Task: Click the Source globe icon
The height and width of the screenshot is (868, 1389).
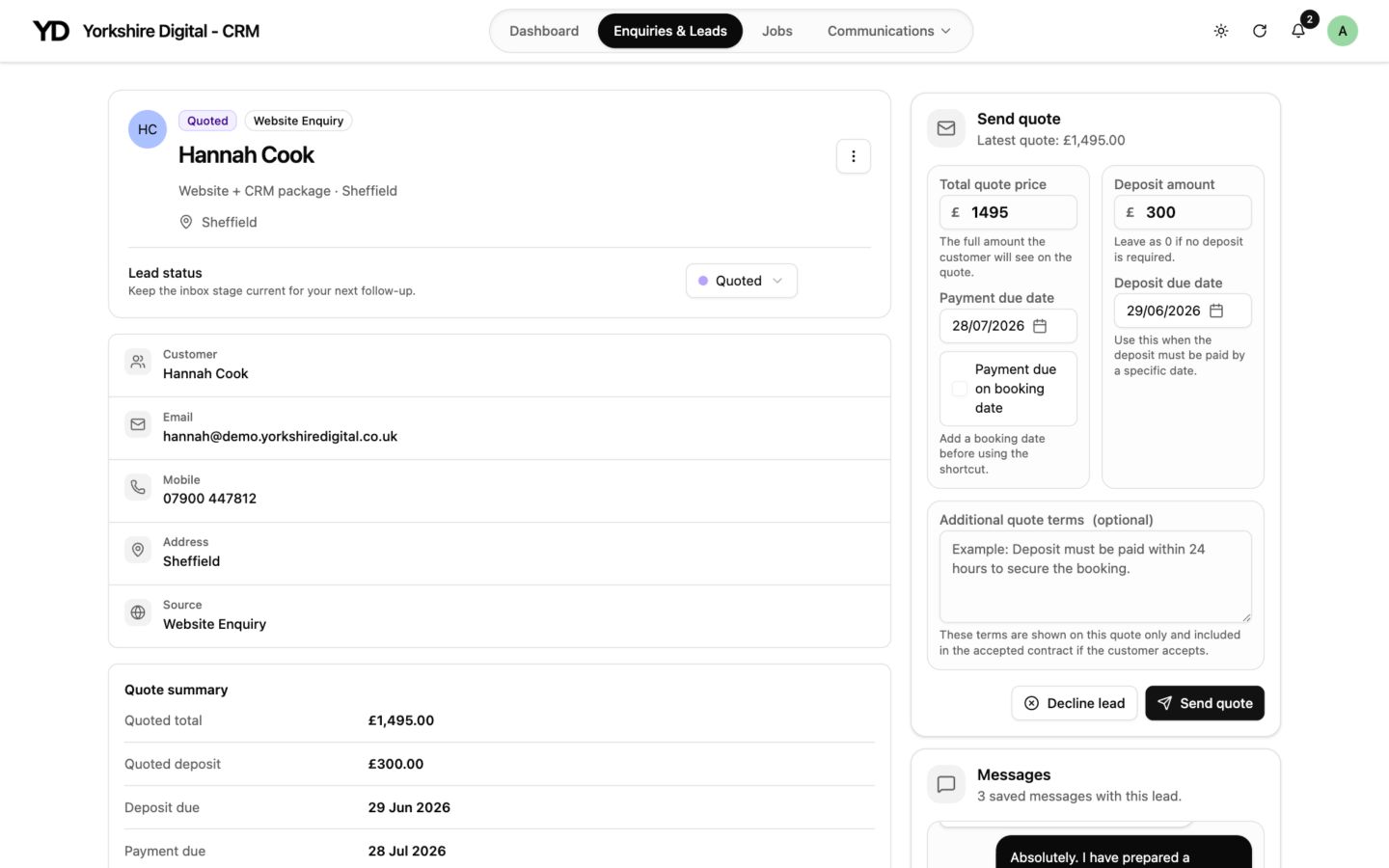Action: point(138,613)
